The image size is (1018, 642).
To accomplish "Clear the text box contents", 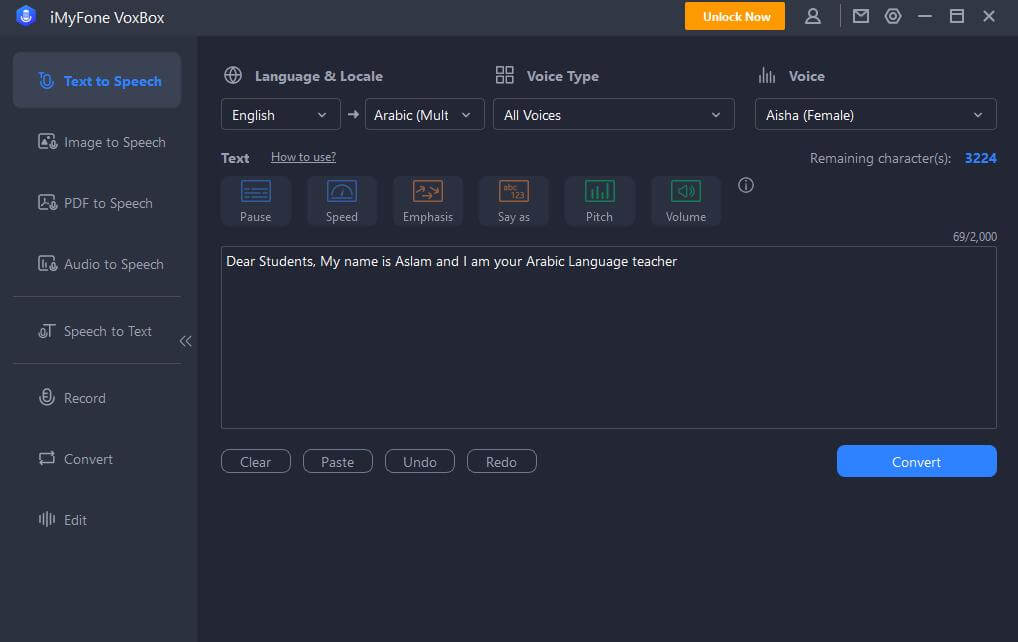I will click(256, 462).
